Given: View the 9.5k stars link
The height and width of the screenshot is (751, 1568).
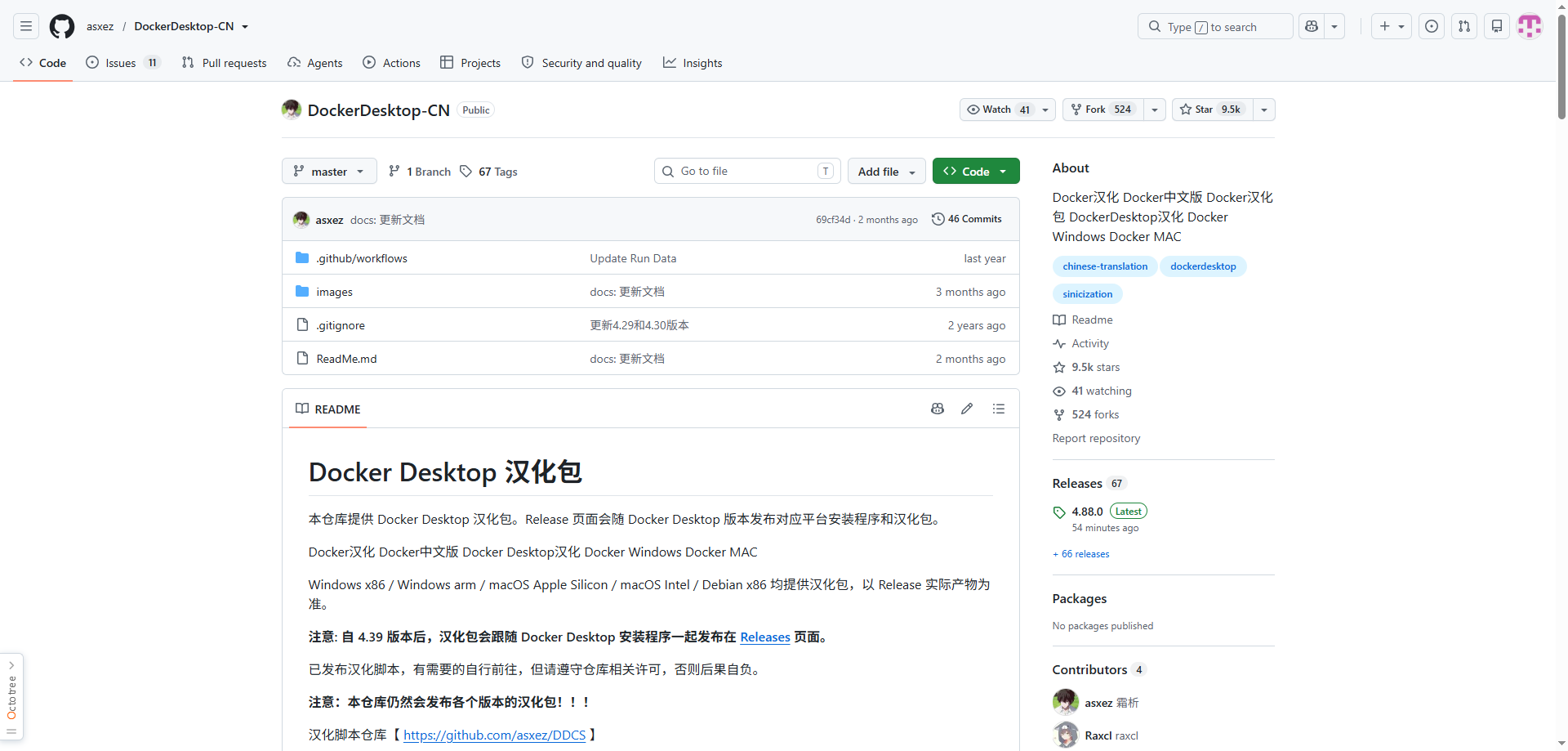Looking at the screenshot, I should coord(1086,367).
